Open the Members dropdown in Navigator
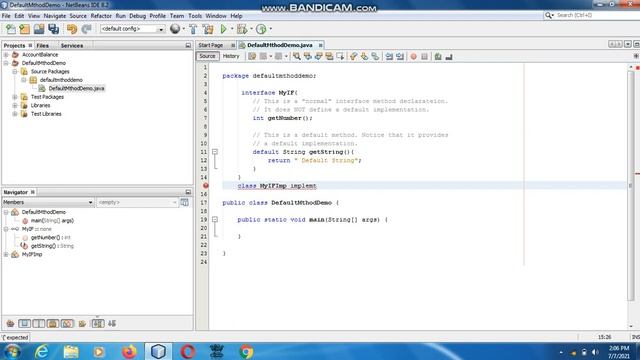 [x=48, y=202]
